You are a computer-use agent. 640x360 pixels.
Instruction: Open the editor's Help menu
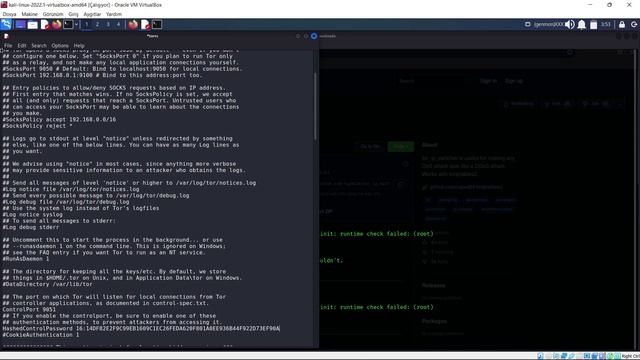(x=79, y=46)
